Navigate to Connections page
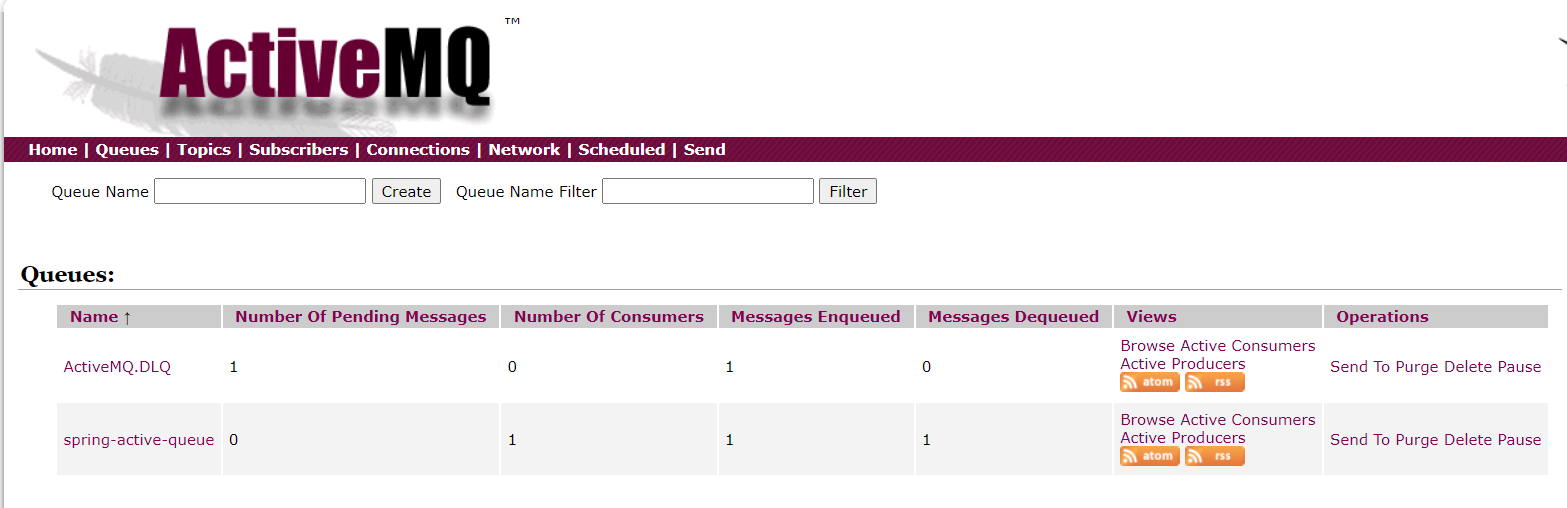Image resolution: width=1567 pixels, height=508 pixels. 418,150
